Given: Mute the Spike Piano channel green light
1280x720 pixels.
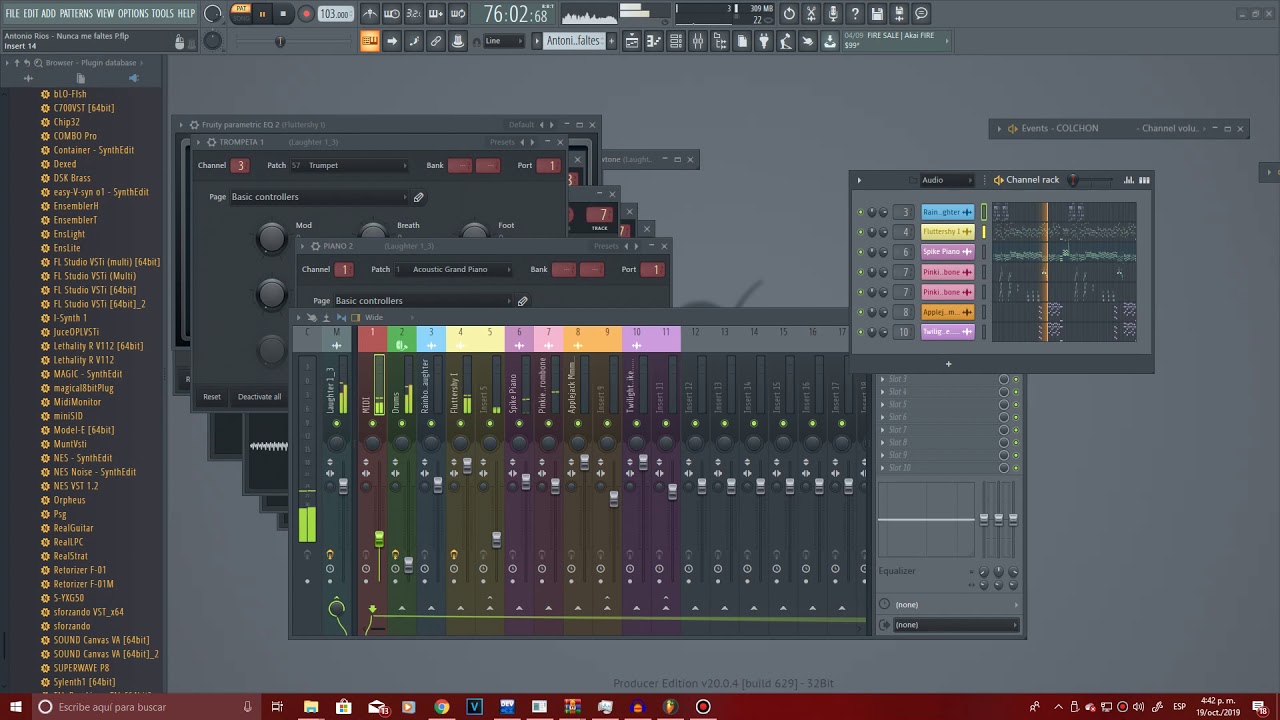Looking at the screenshot, I should 860,252.
